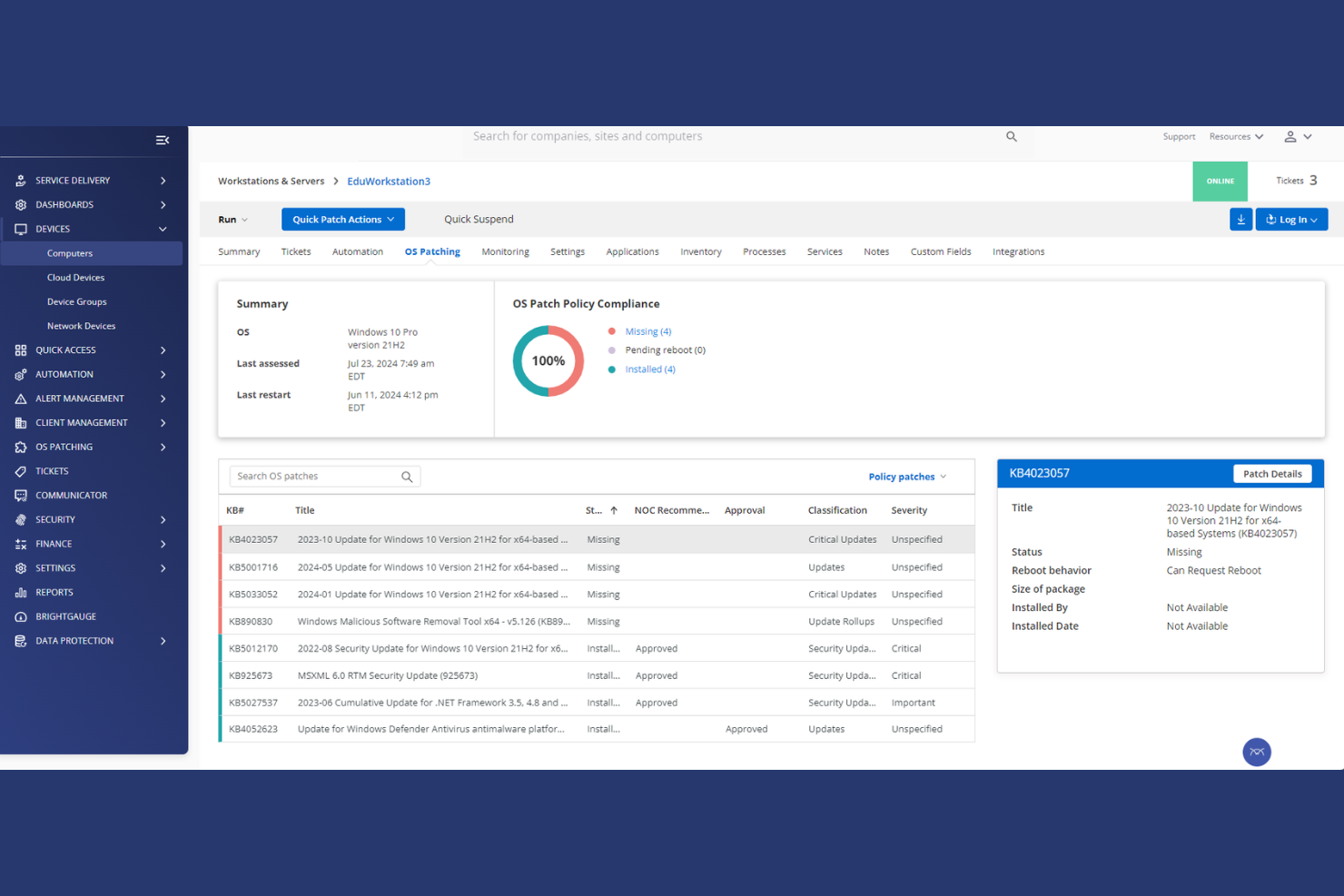Select Network Devices in sidebar

[x=81, y=326]
